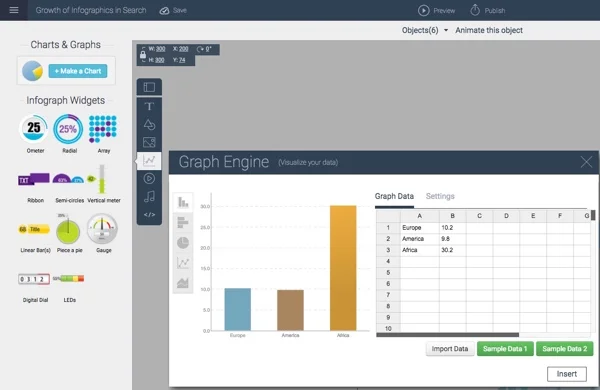
Task: Click the Africa bar in chart
Action: click(x=343, y=268)
